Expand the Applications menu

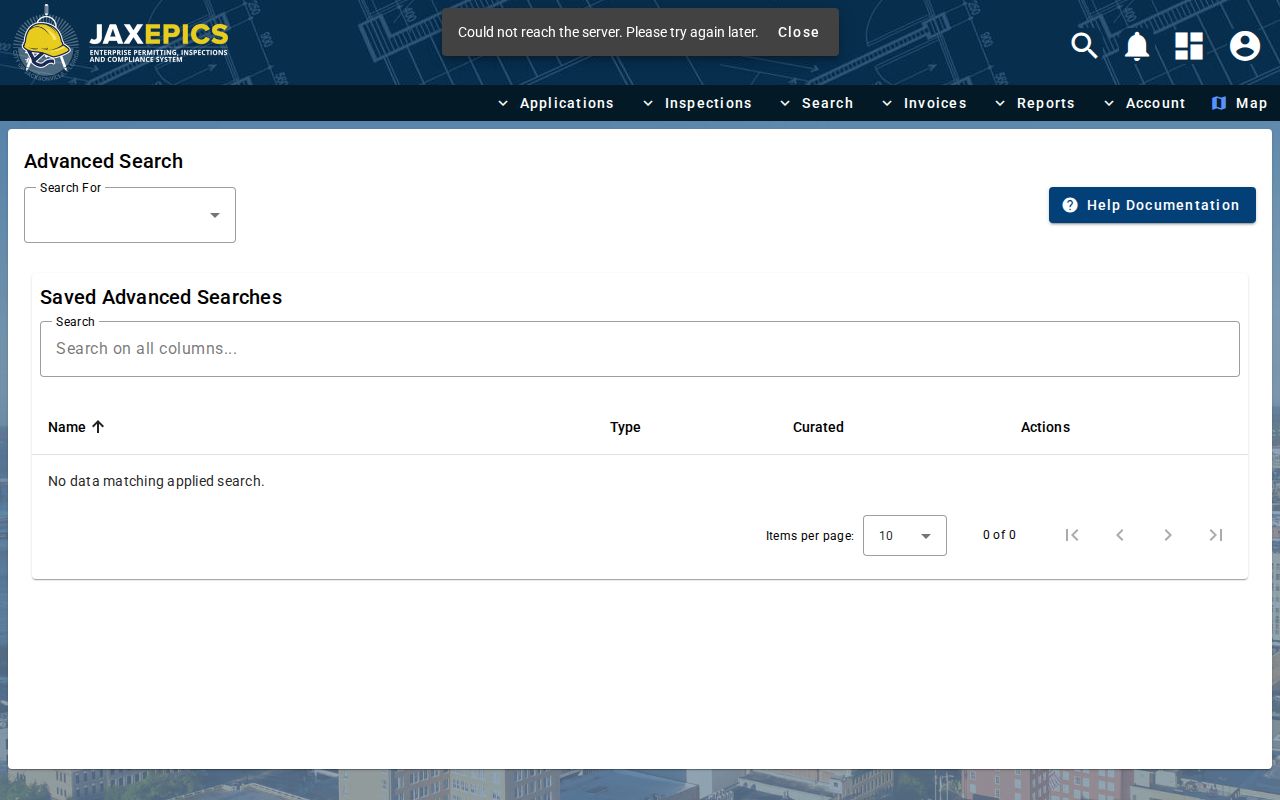pyautogui.click(x=555, y=103)
